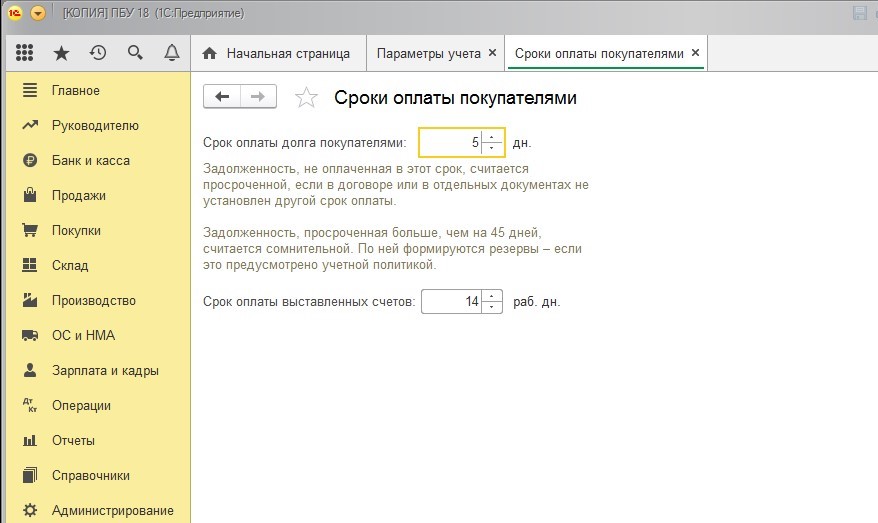Switch to the Параметры учета tab
This screenshot has height=523, width=878.
point(428,53)
